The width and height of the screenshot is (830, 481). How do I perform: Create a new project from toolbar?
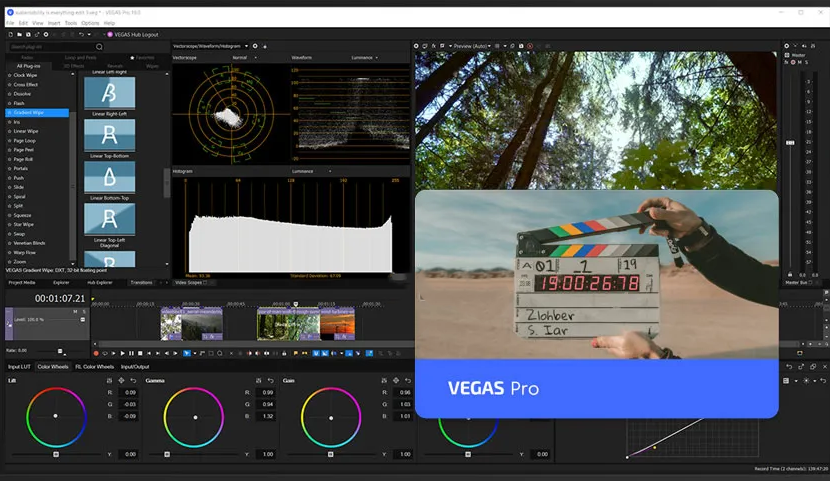[11, 34]
